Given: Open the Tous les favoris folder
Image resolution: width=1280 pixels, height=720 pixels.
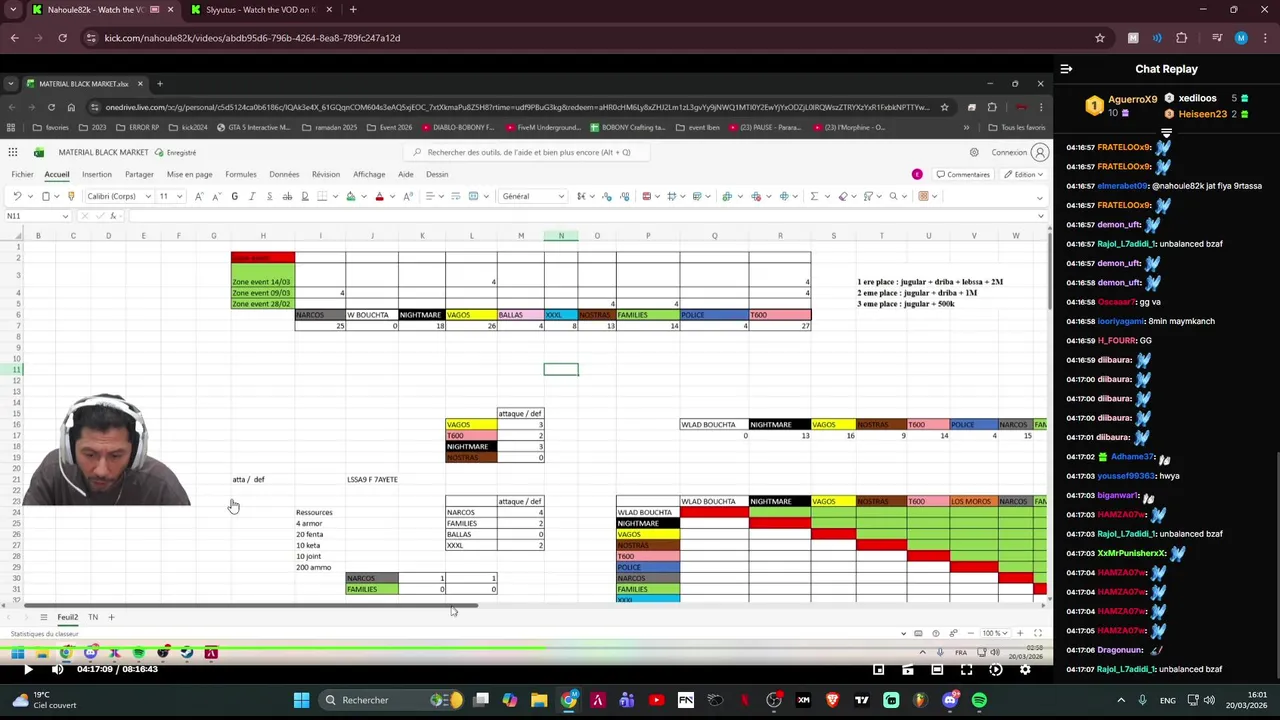Looking at the screenshot, I should coord(1016,127).
